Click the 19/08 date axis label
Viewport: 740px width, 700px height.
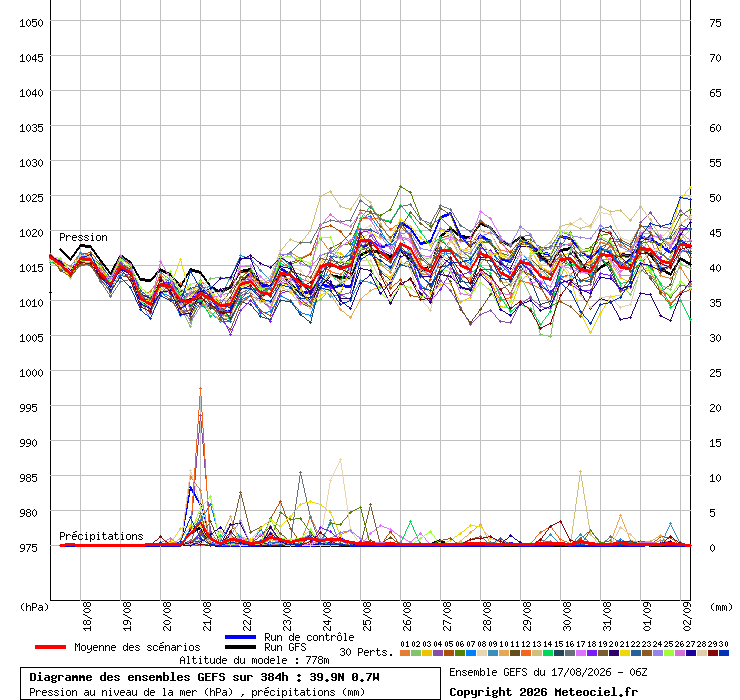pyautogui.click(x=127, y=616)
